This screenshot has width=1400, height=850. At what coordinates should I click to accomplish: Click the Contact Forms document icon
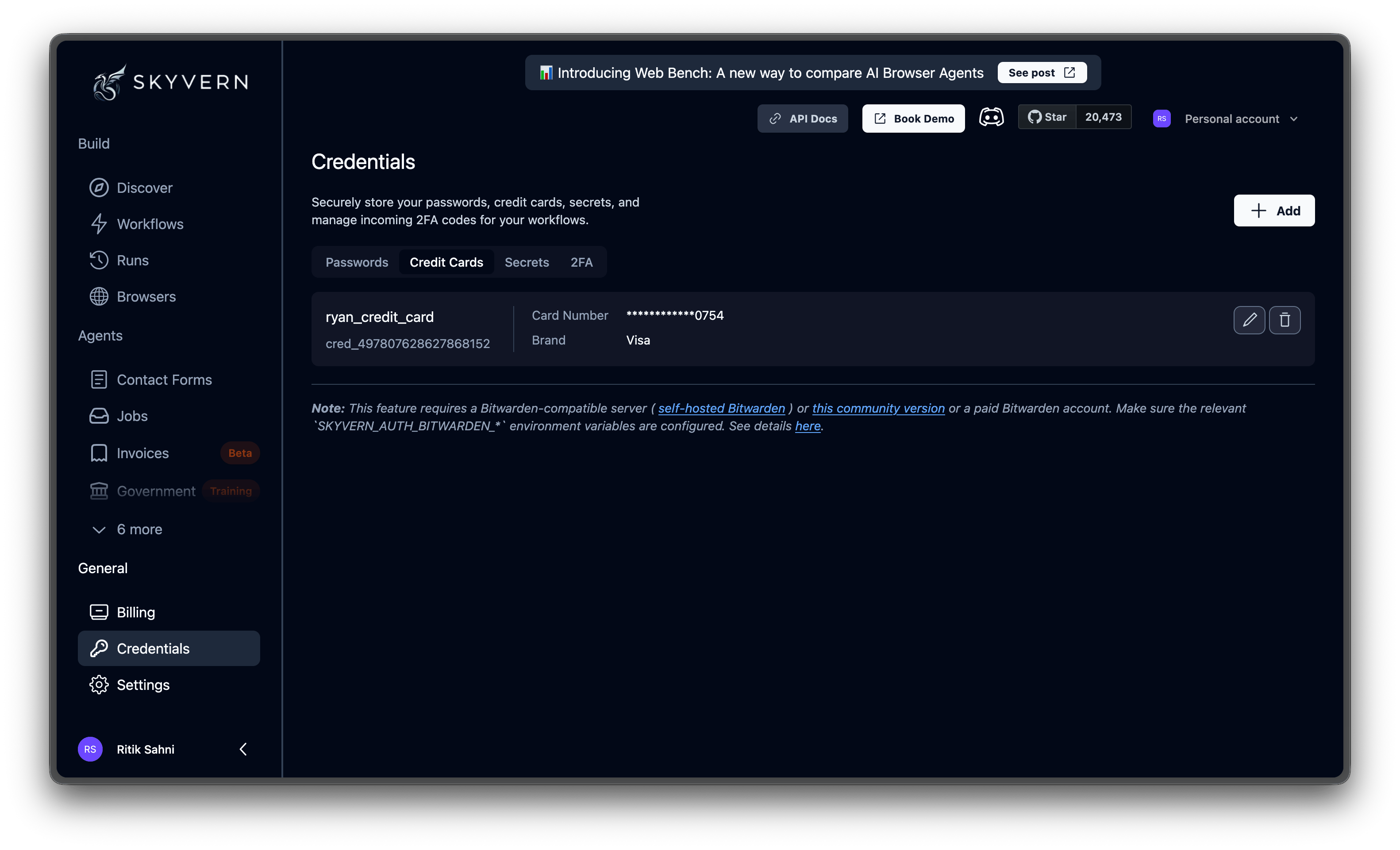click(x=99, y=379)
